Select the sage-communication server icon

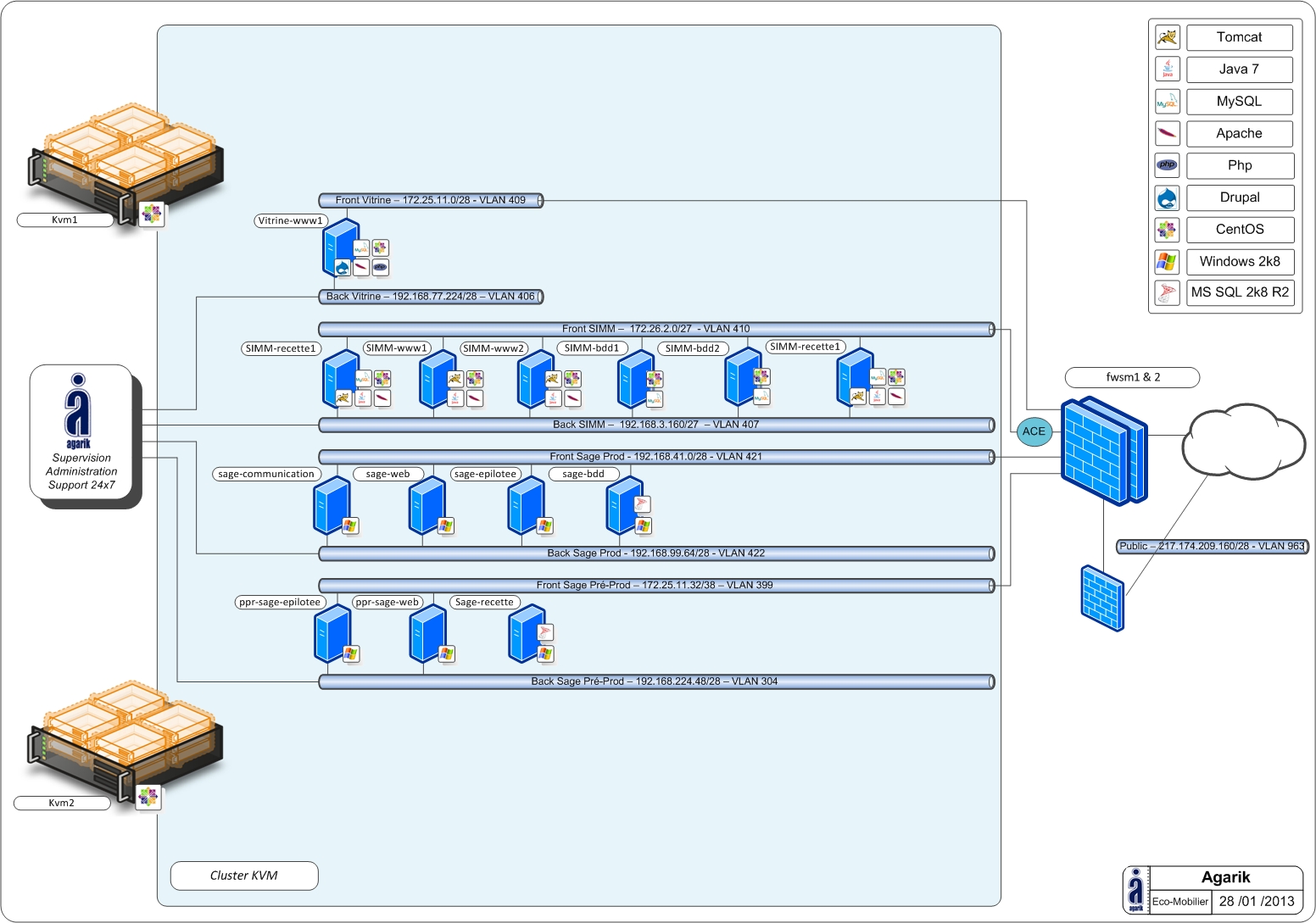click(x=331, y=503)
